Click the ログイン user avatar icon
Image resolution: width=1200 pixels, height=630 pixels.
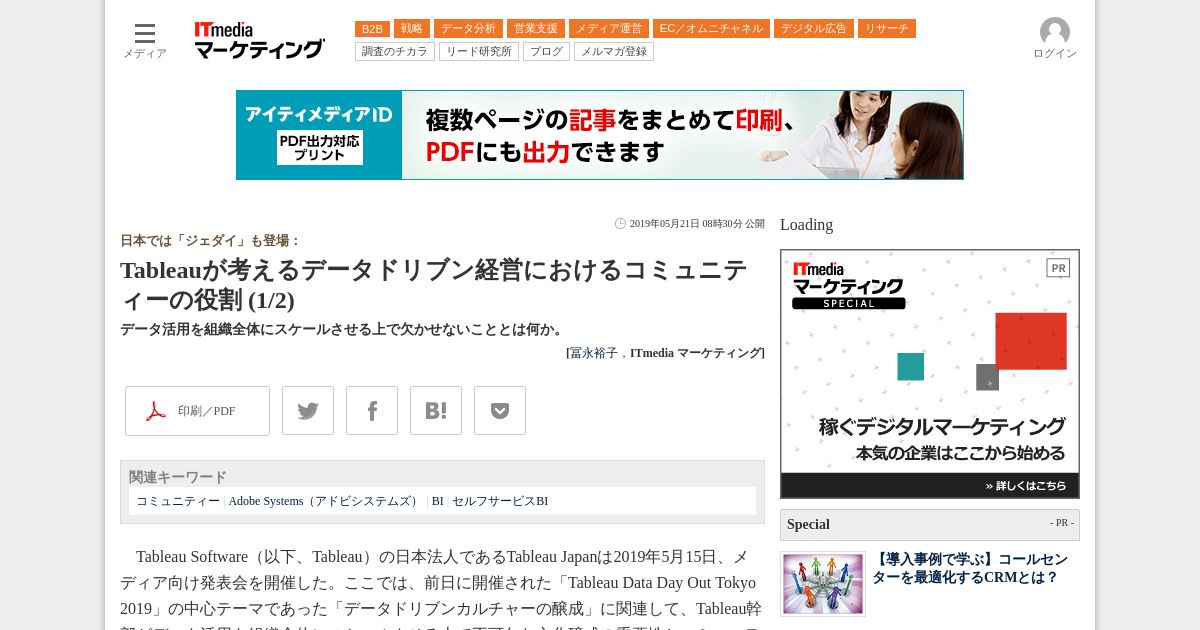pyautogui.click(x=1055, y=32)
